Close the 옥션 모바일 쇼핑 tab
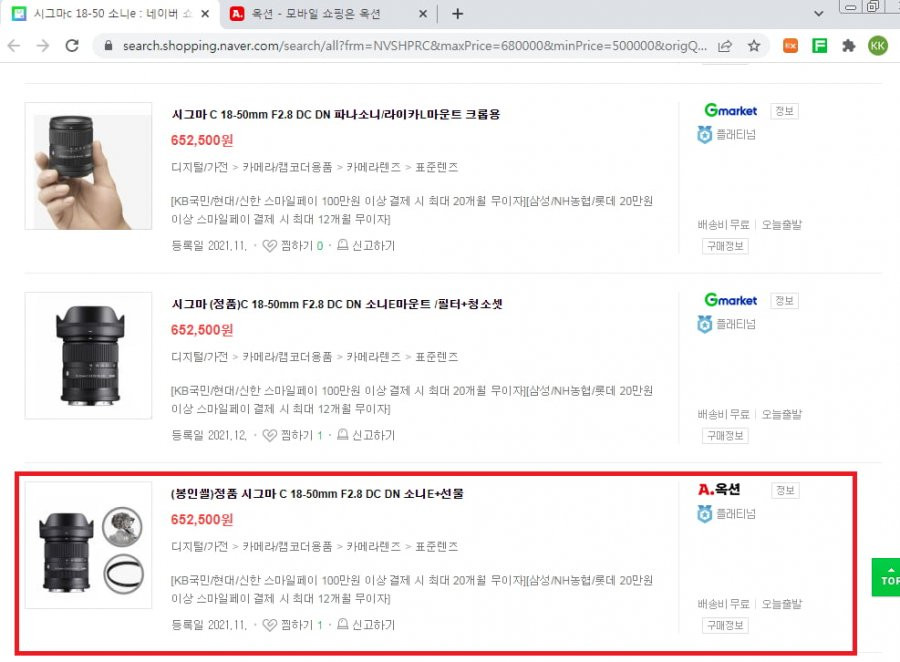The image size is (900, 662). 422,14
